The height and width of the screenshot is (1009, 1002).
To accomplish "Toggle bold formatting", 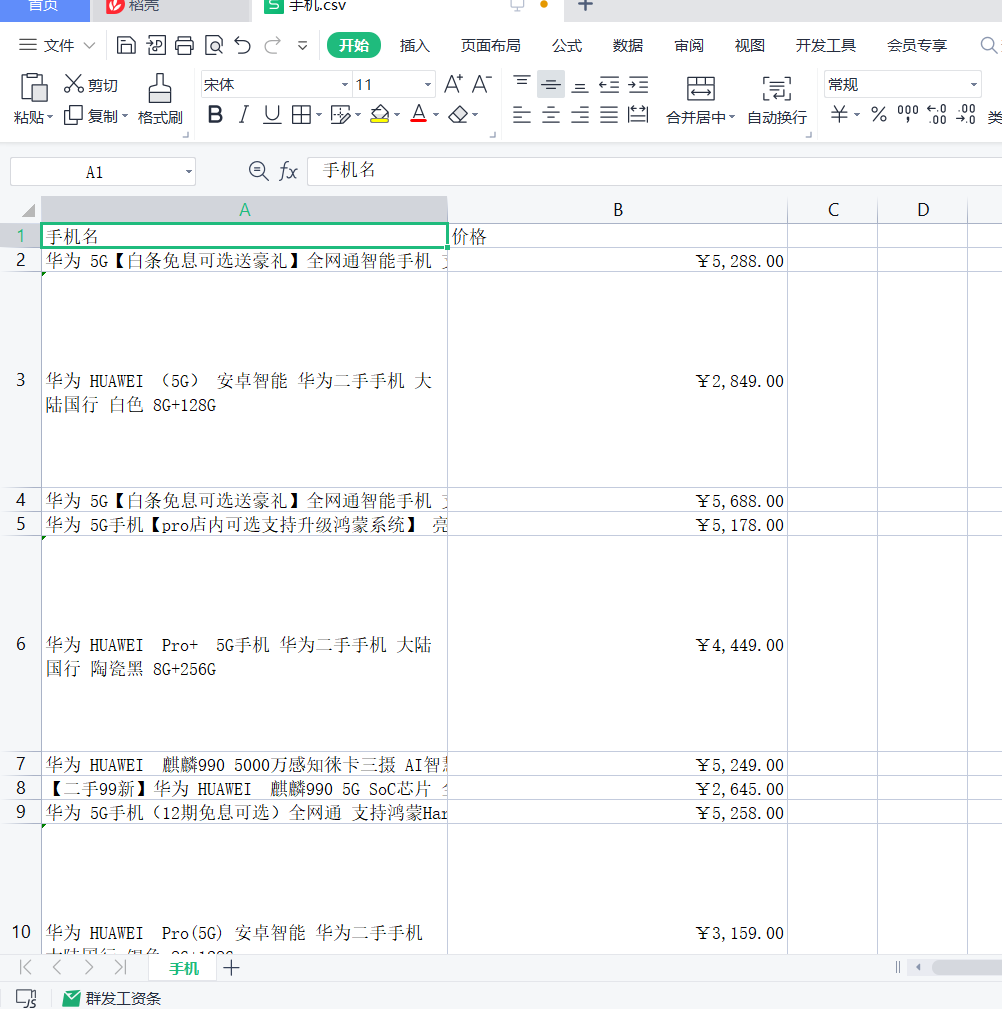I will 216,115.
